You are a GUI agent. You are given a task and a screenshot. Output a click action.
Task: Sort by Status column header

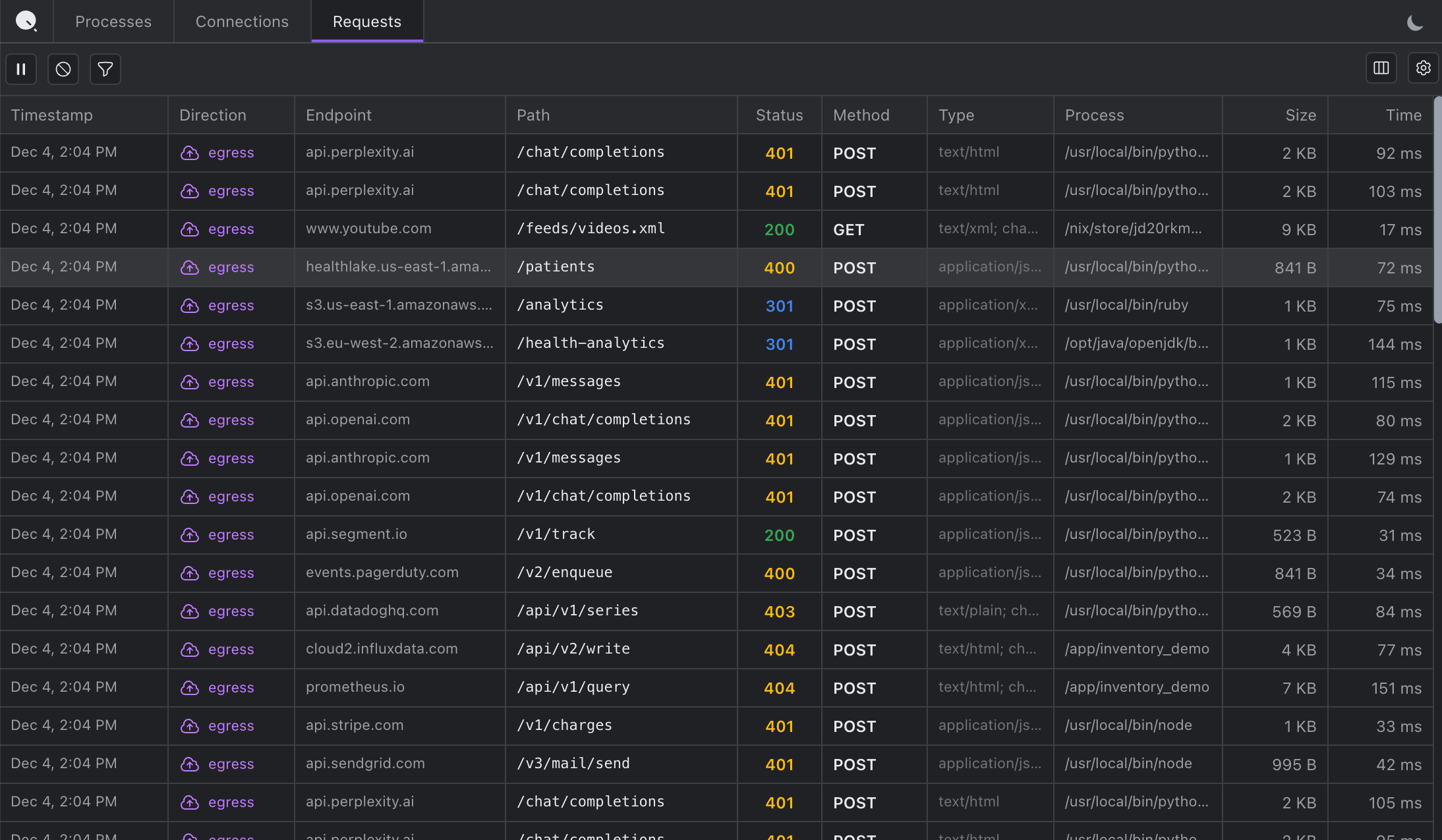click(x=779, y=115)
